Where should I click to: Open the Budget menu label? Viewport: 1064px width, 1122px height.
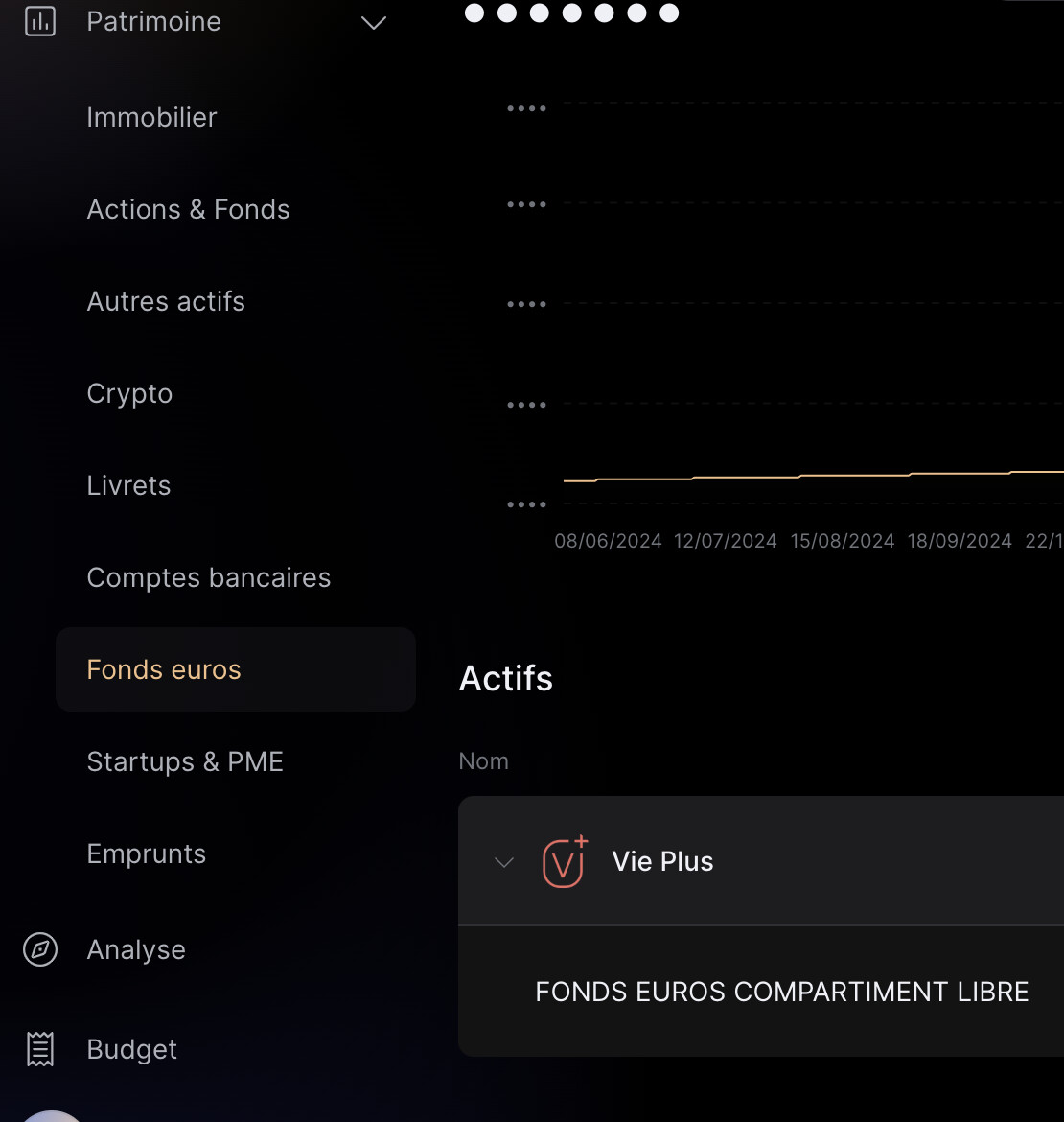pos(131,1049)
